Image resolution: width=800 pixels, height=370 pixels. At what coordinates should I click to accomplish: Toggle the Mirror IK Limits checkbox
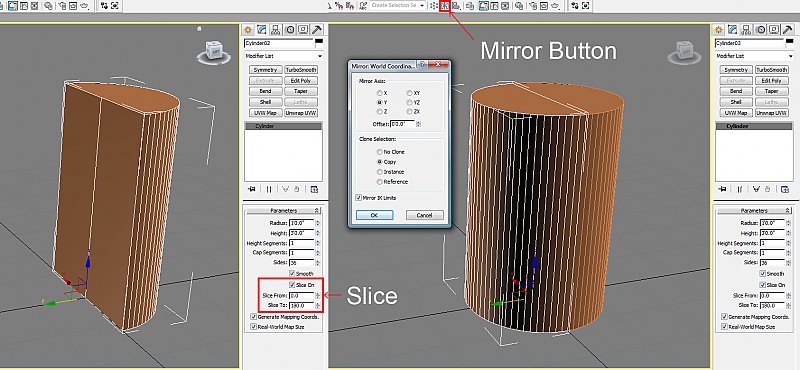tap(359, 198)
